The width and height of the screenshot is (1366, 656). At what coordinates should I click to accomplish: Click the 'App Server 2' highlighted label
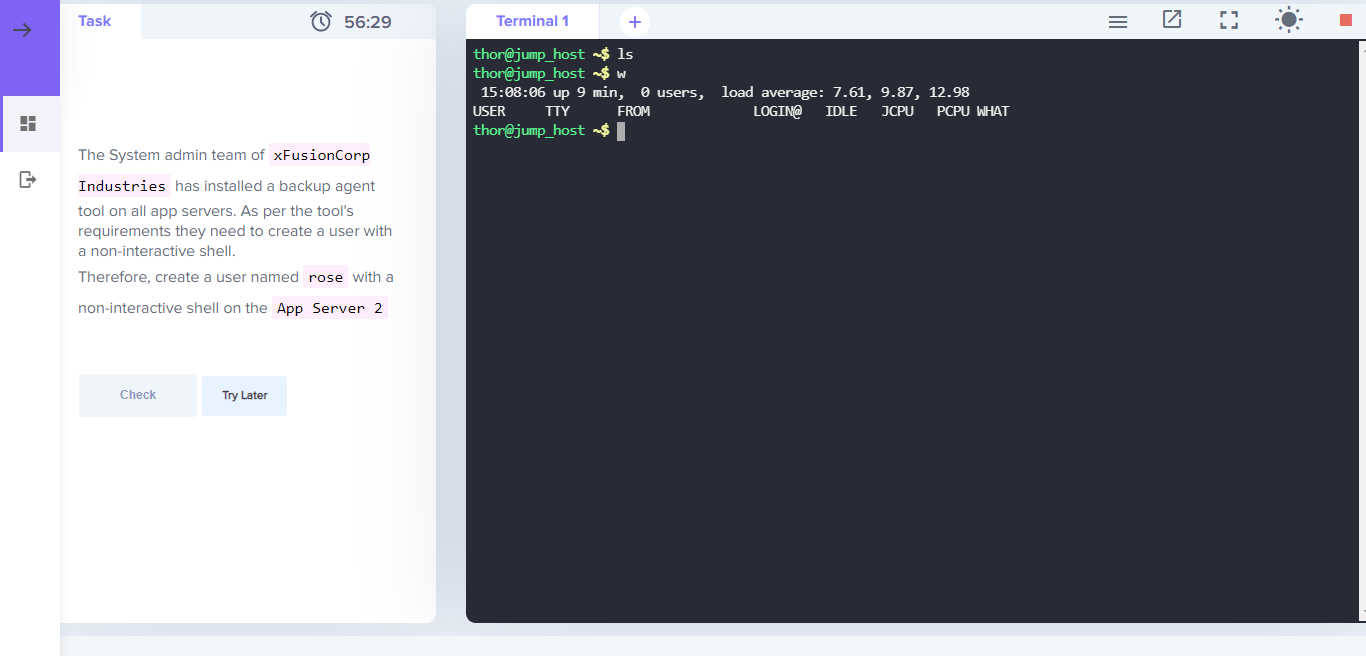pos(330,308)
